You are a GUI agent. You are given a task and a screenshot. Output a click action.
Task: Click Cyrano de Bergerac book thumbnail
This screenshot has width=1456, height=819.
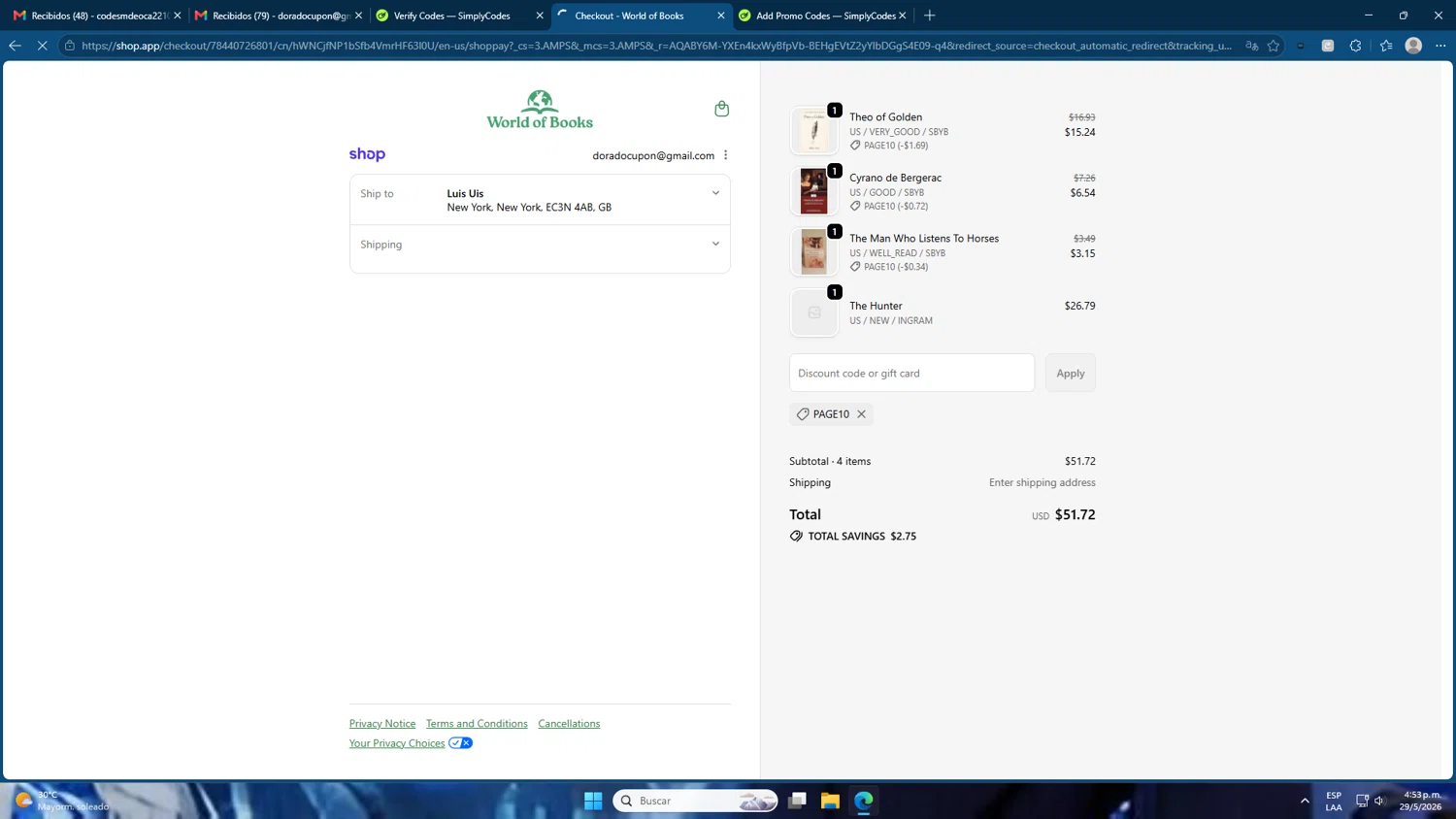814,191
